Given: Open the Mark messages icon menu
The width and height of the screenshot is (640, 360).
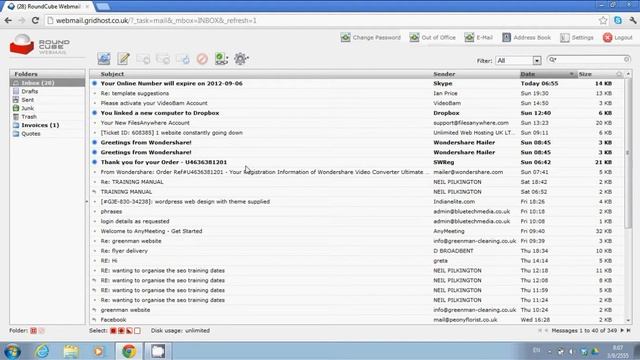Looking at the screenshot, I should click(222, 59).
